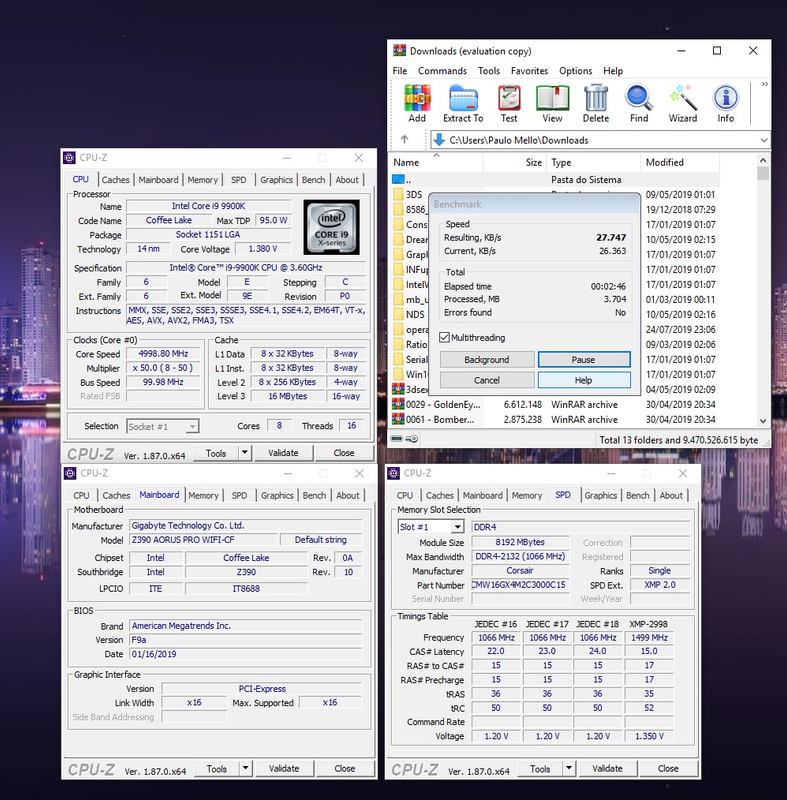The image size is (787, 800).
Task: Click Help in the Benchmark dialog
Action: click(x=583, y=380)
